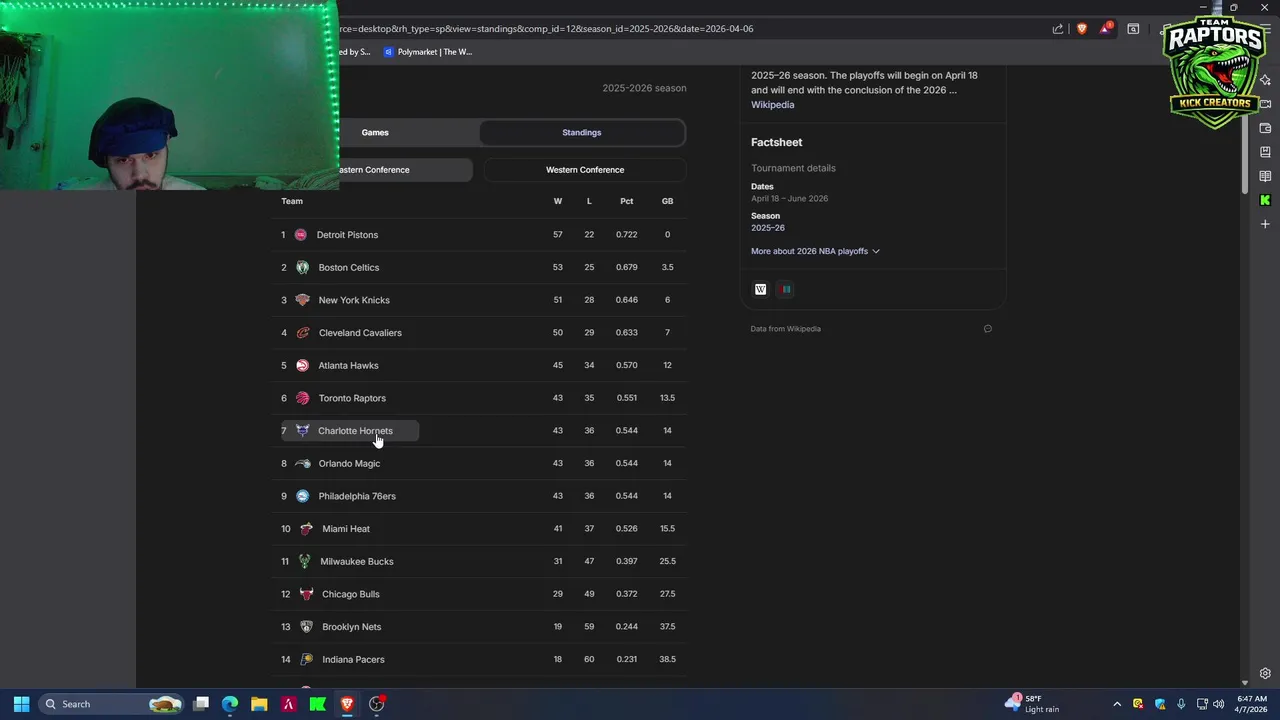
Task: Open the Charlotte Hornets team row
Action: (348, 431)
